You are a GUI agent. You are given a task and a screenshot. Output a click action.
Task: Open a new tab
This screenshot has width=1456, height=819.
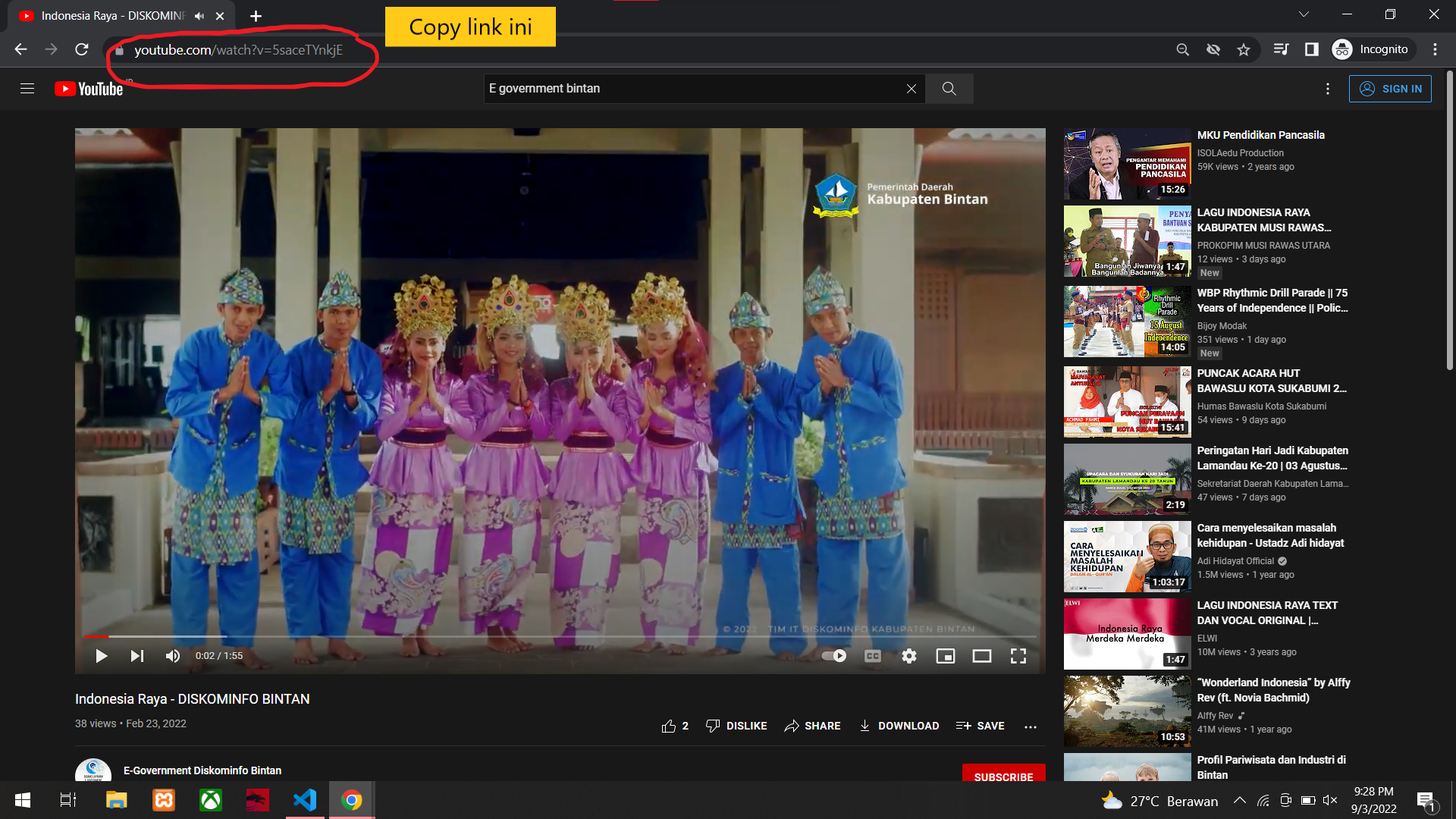point(256,16)
